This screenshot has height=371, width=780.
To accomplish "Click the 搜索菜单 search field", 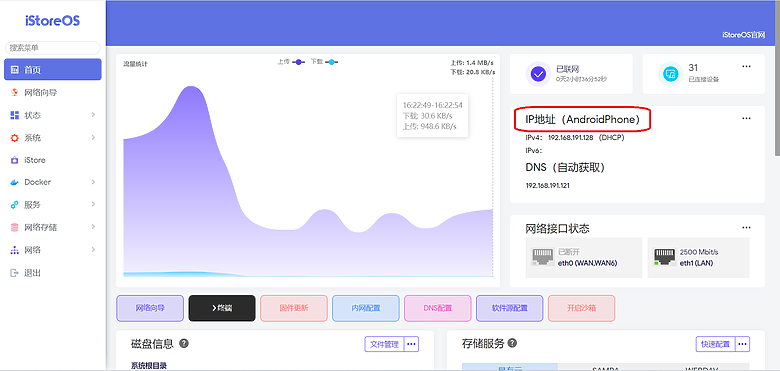I will tap(53, 48).
